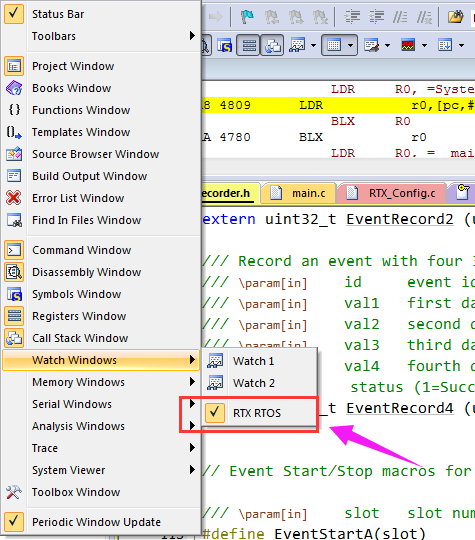Open the Trace toolbar dropdown arrow
Screen dimensions: 475x540
tap(461, 45)
